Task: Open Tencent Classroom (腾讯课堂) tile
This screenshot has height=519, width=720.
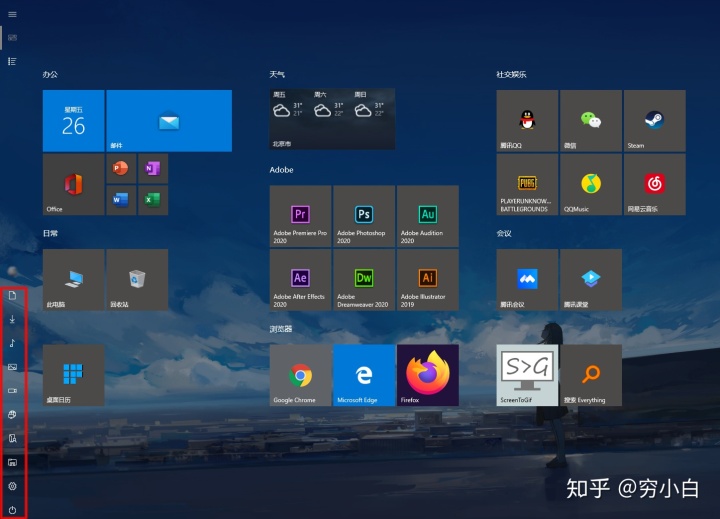Action: tap(591, 280)
